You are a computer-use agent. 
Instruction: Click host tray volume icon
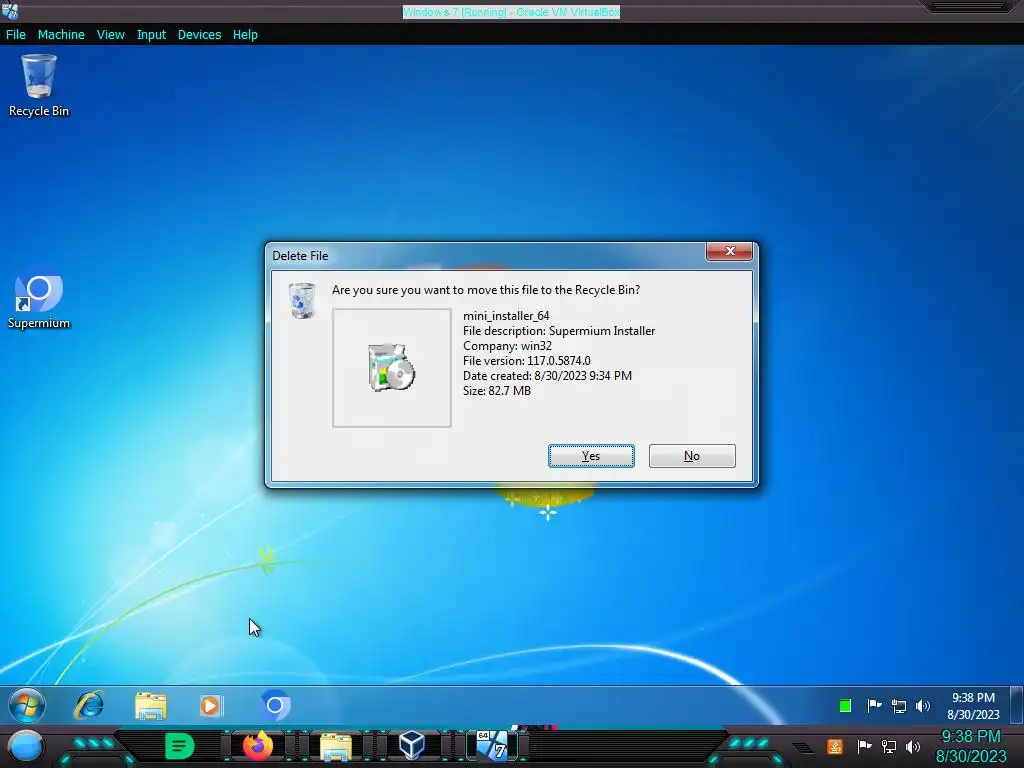tap(913, 746)
